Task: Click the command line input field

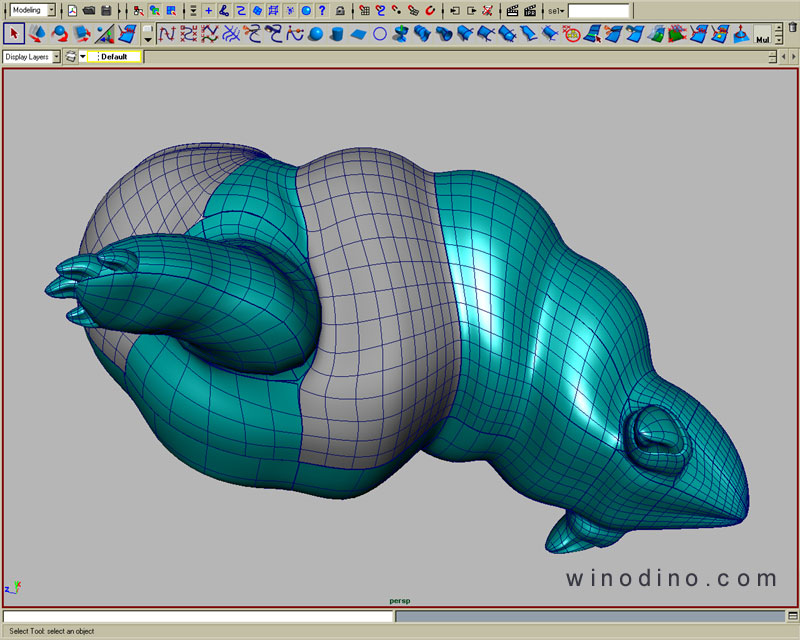Action: point(198,616)
